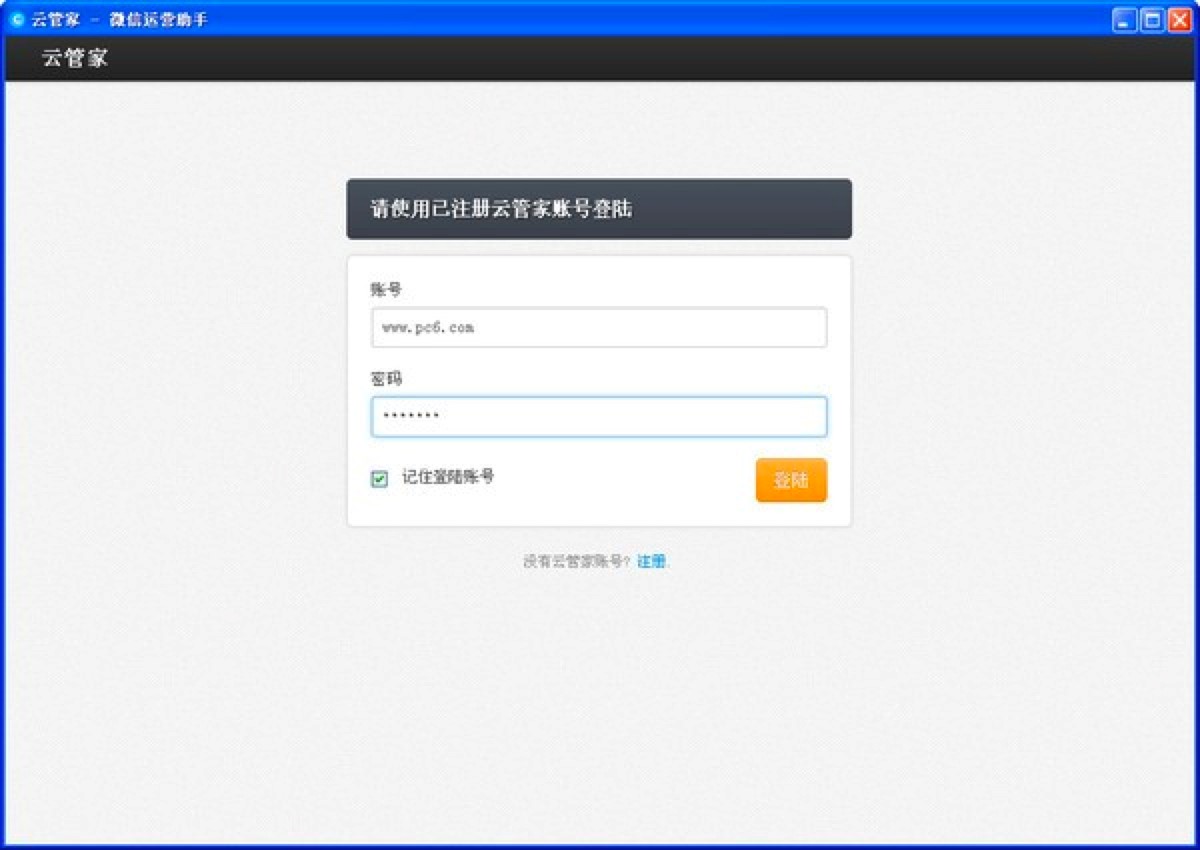1200x850 pixels.
Task: Click the 账号 label
Action: click(386, 290)
